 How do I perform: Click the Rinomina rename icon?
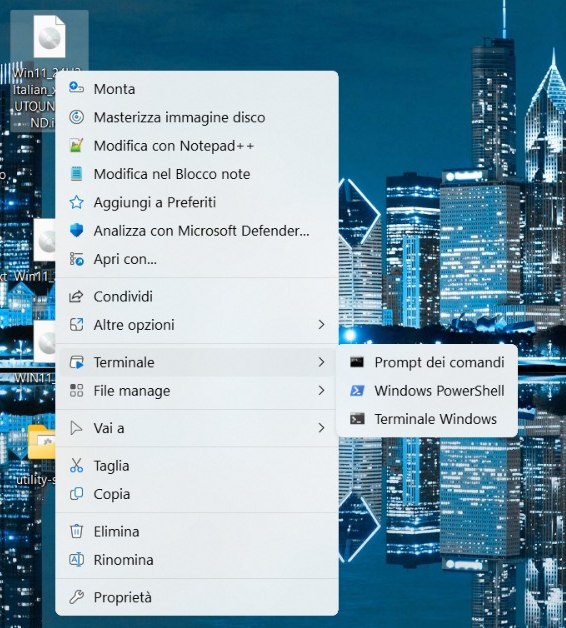tap(76, 560)
